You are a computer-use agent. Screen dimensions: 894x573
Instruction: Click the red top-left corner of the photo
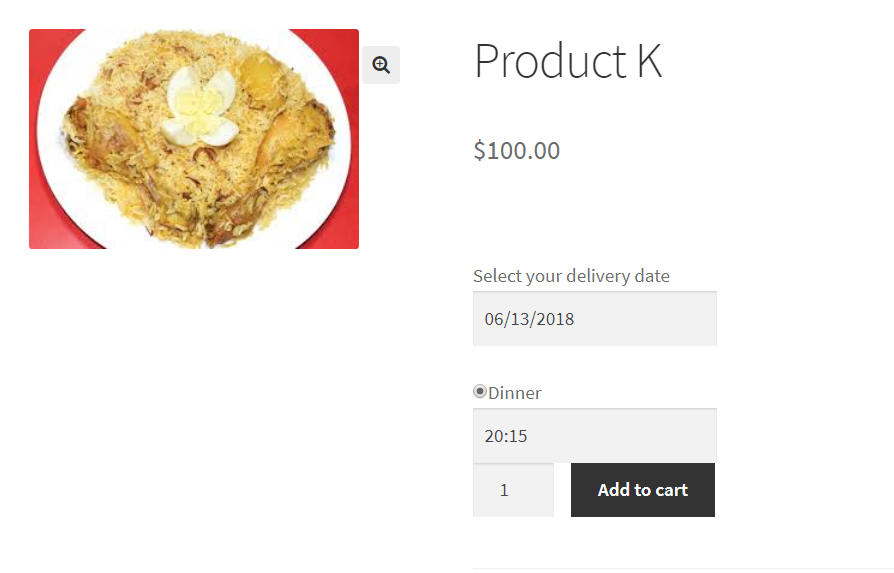[47, 47]
